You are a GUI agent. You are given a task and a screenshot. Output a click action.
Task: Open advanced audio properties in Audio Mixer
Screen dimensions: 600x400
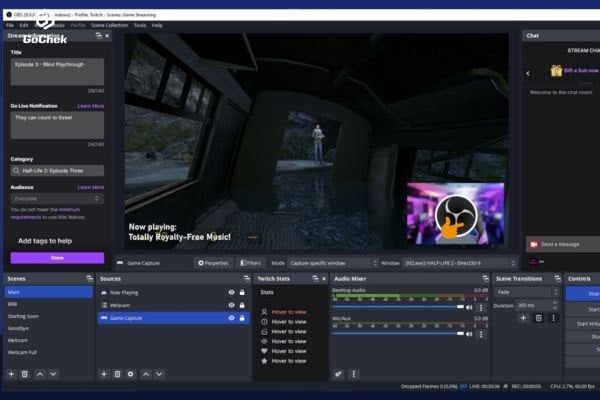point(339,373)
